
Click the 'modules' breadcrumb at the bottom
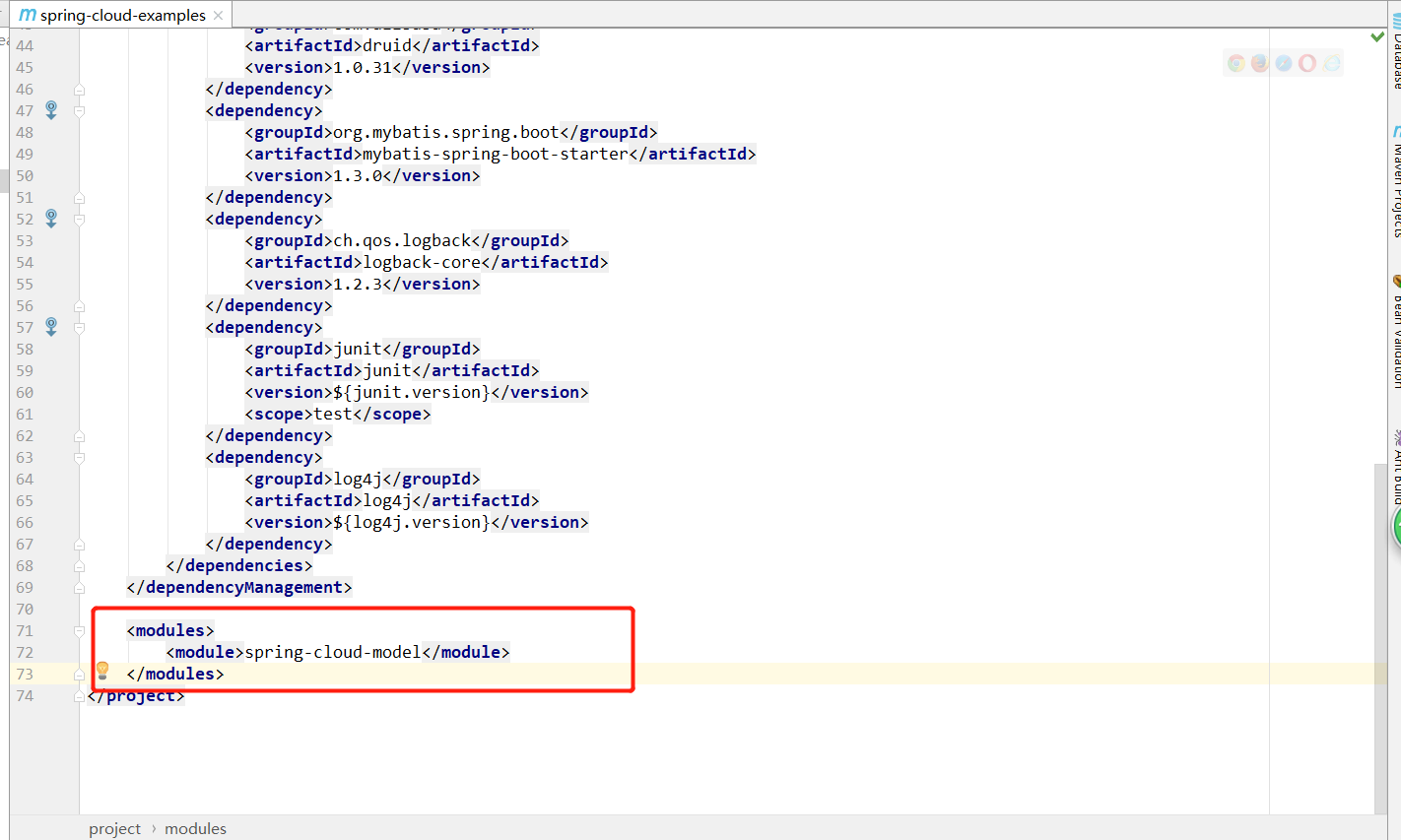(195, 828)
